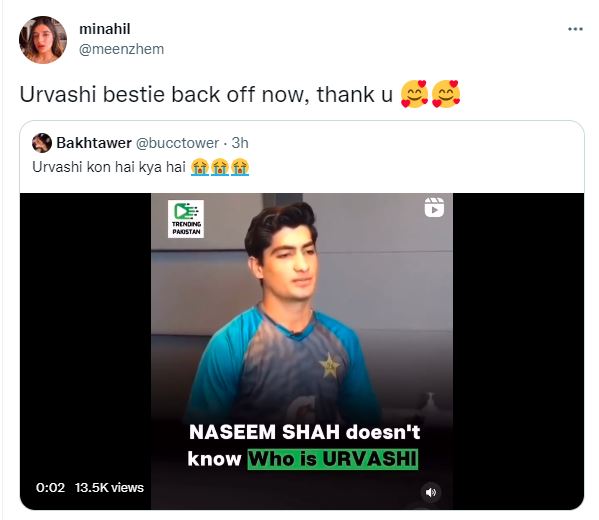Screen dimensions: 599x520
Task: Click the 0:02 video time indicator
Action: click(50, 488)
